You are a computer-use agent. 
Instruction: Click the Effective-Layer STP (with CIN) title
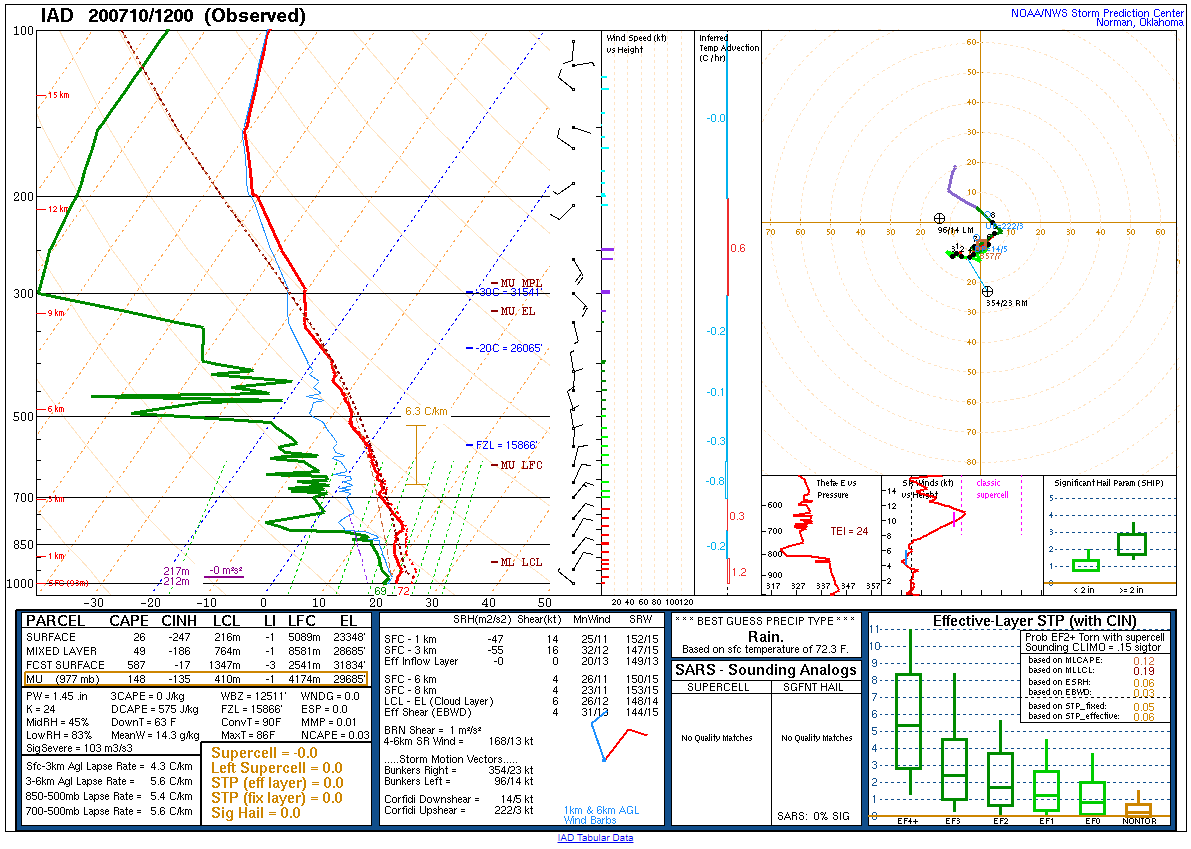pyautogui.click(x=1035, y=621)
